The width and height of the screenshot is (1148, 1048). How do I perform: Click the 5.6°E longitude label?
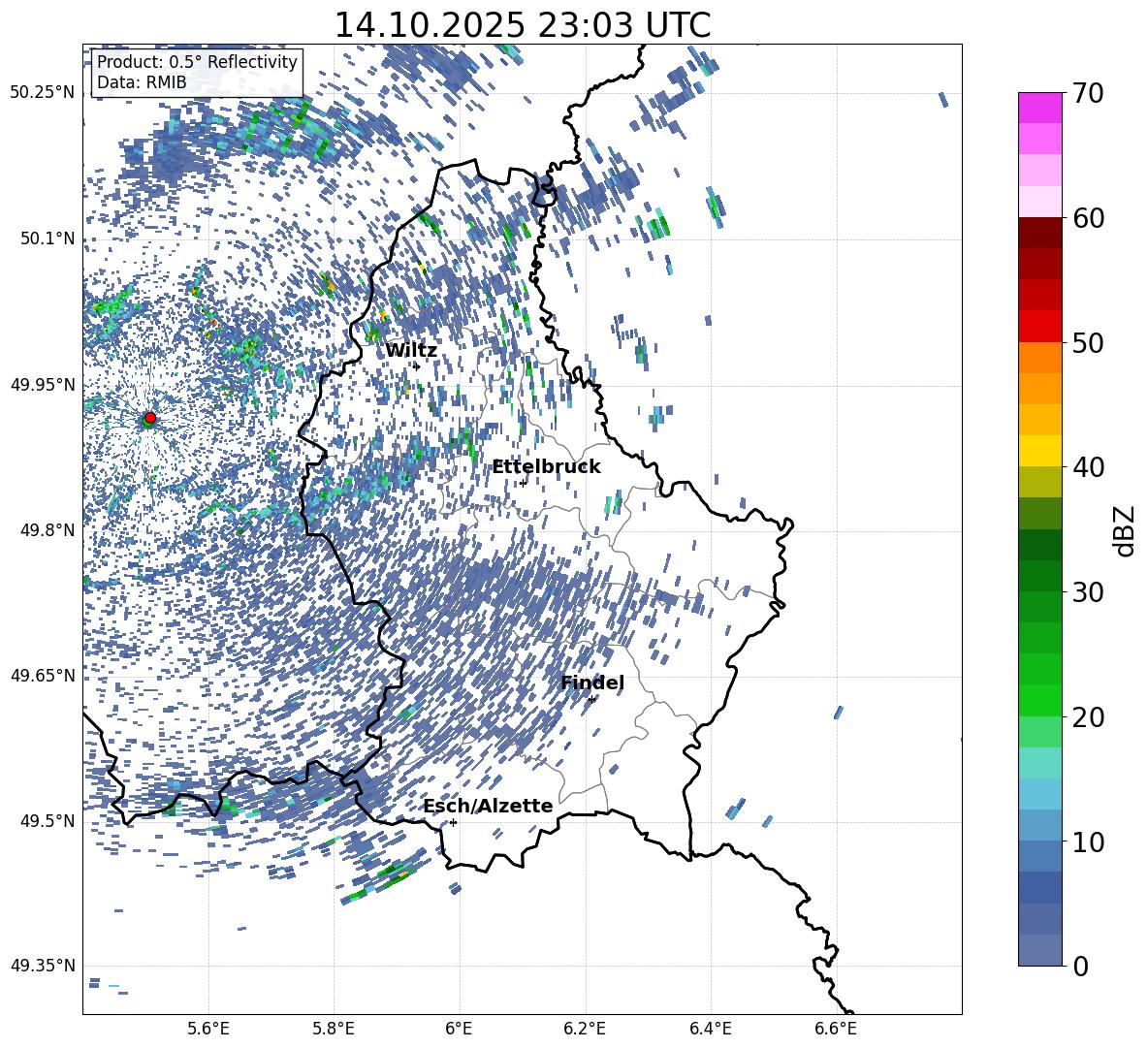pos(208,1029)
